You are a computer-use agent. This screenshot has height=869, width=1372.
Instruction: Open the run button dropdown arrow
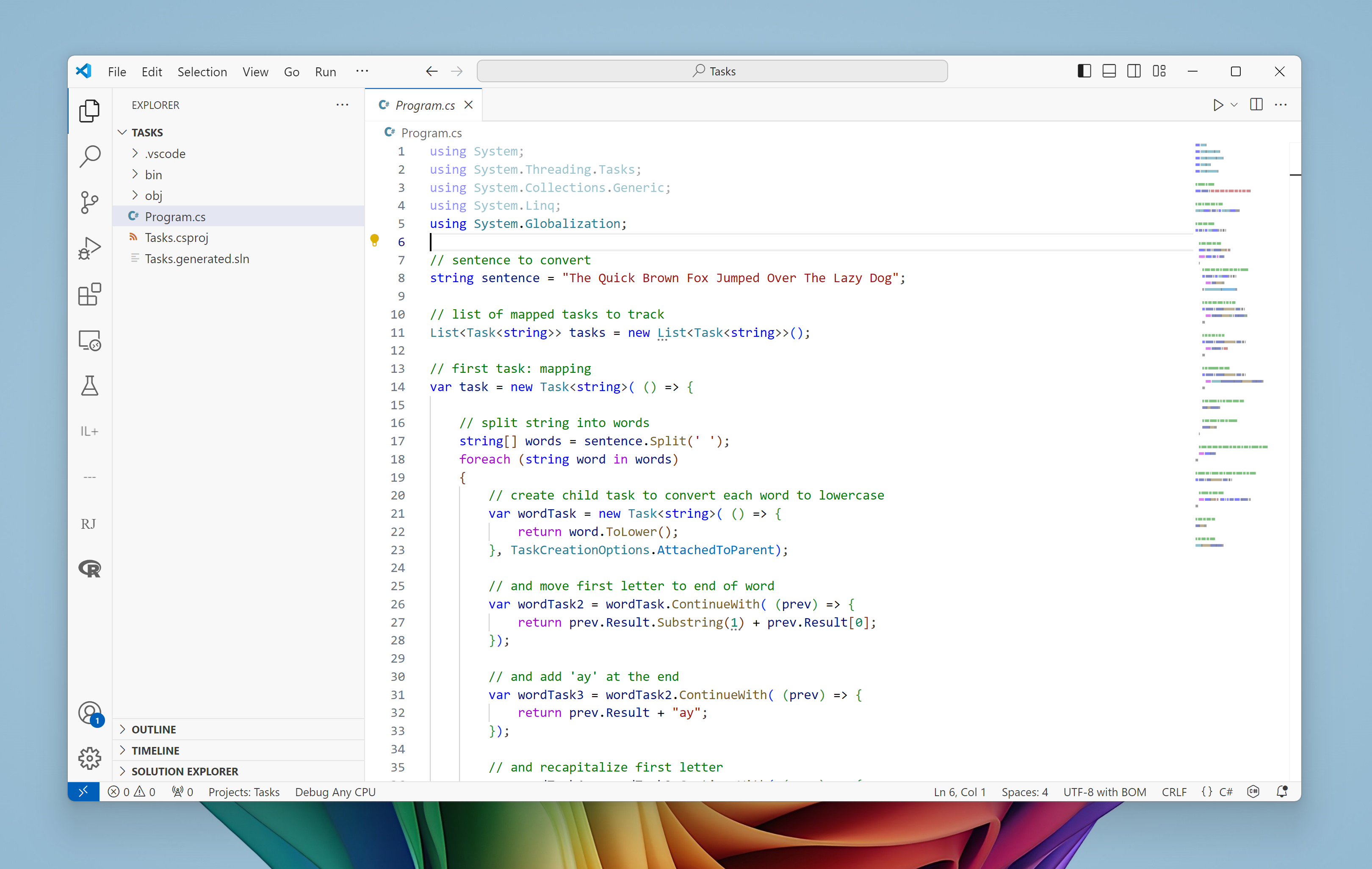click(x=1234, y=105)
